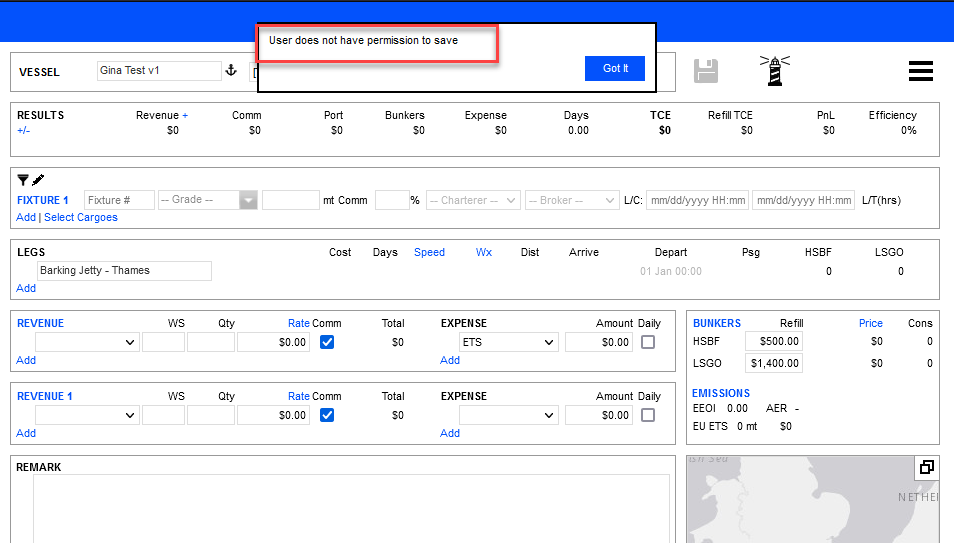Screen dimensions: 954x543
Task: Toggle the Comm checkbox in the Revenue row
Action: coord(327,342)
